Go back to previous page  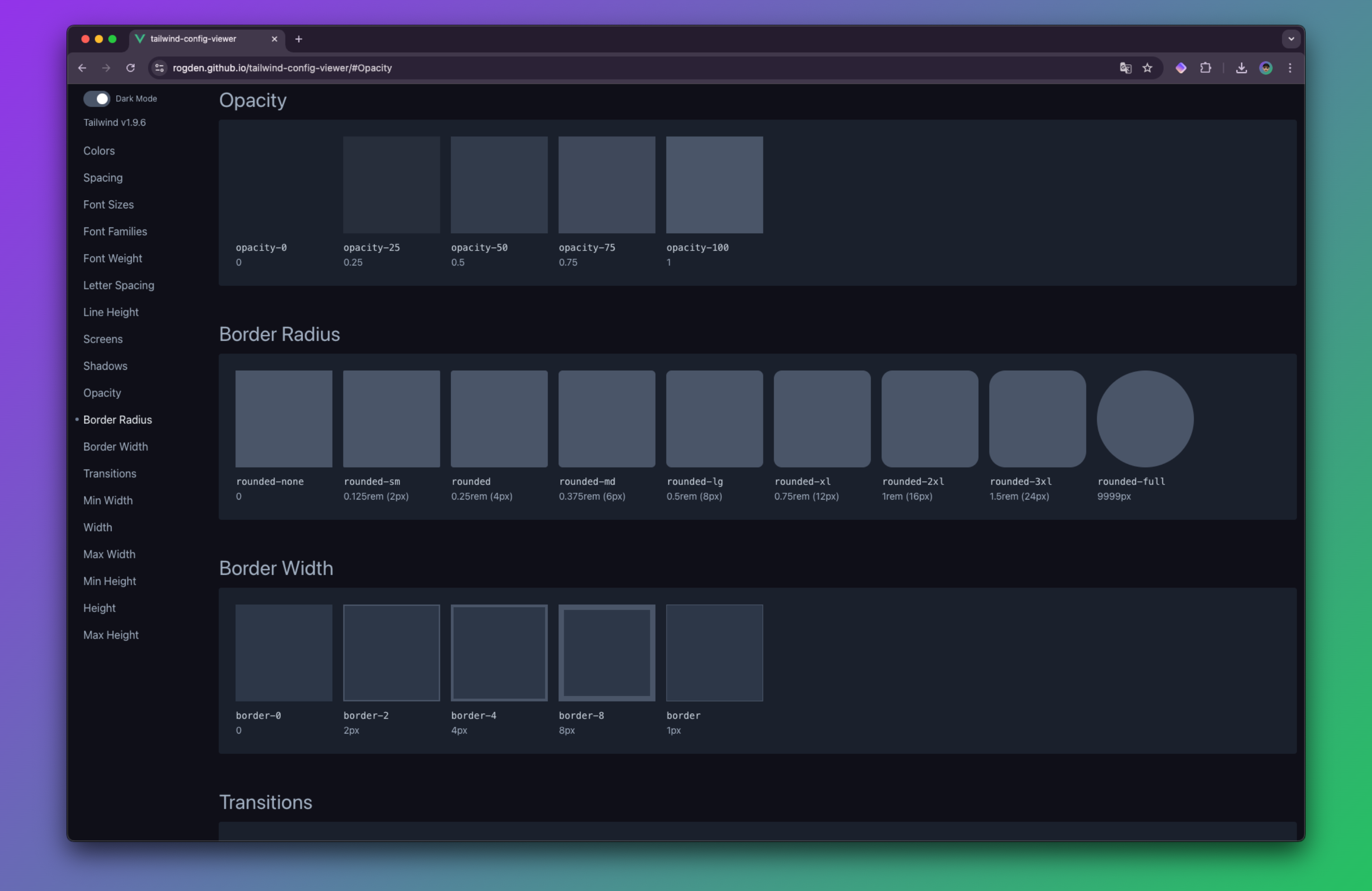pos(83,68)
